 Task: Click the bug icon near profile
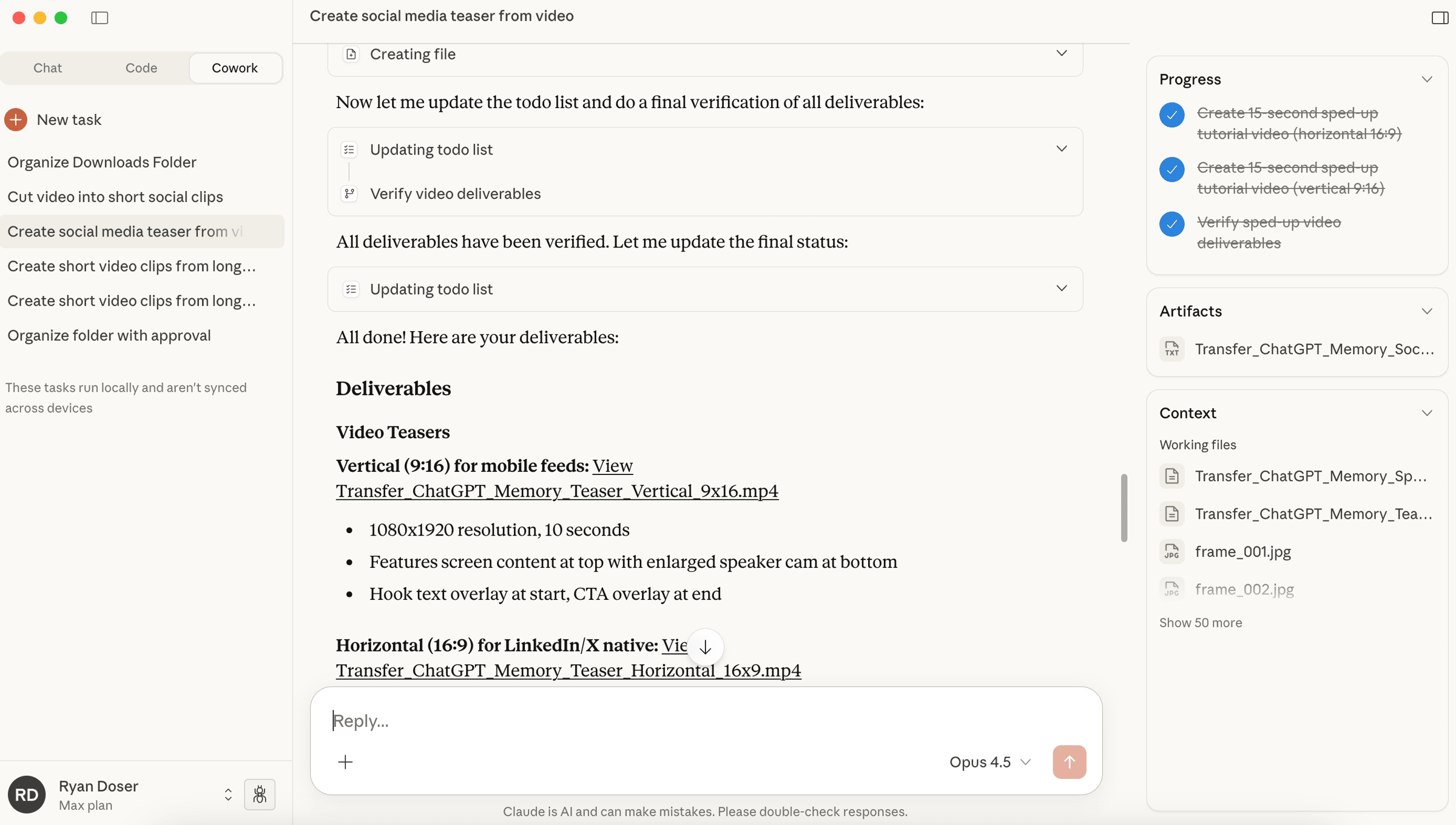tap(260, 794)
